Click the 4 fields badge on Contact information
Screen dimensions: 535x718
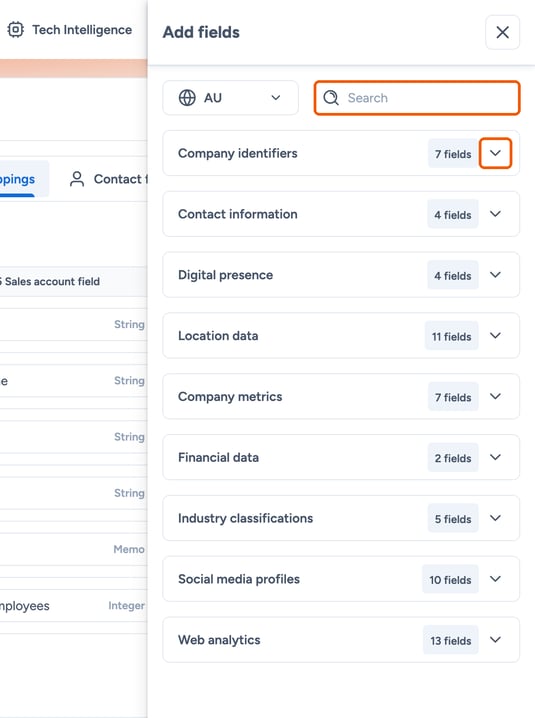(x=453, y=214)
